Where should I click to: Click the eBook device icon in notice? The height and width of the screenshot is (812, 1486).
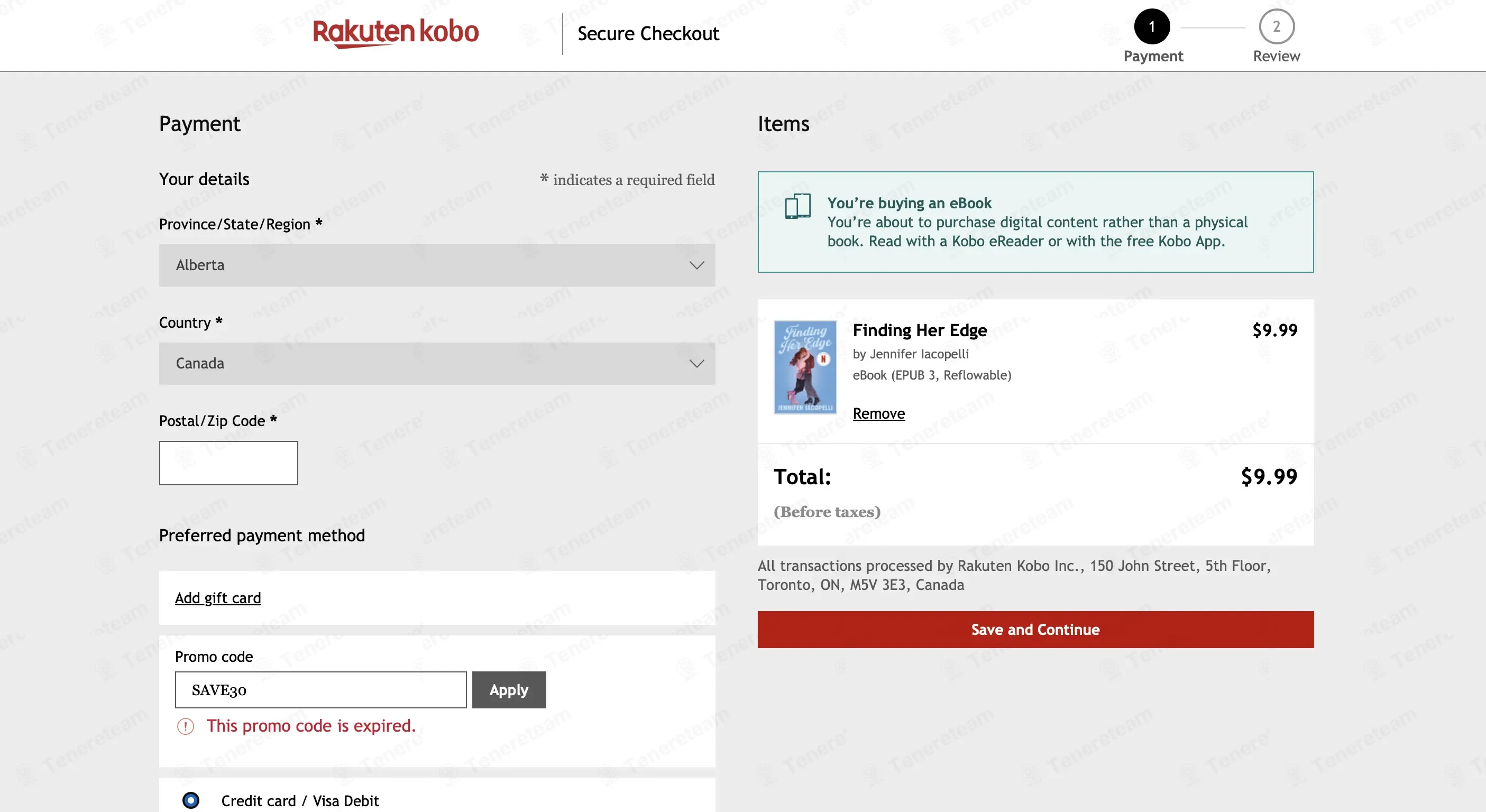(798, 206)
